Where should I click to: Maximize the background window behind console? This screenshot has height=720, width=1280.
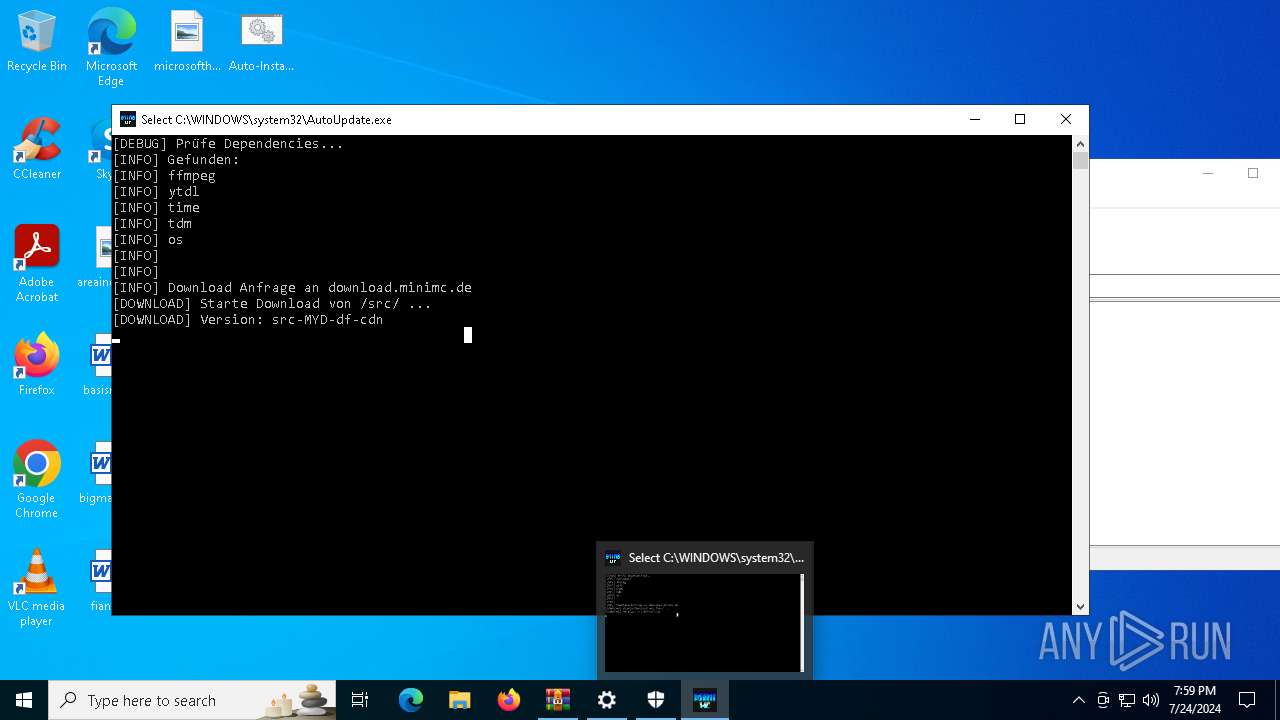tap(1253, 173)
